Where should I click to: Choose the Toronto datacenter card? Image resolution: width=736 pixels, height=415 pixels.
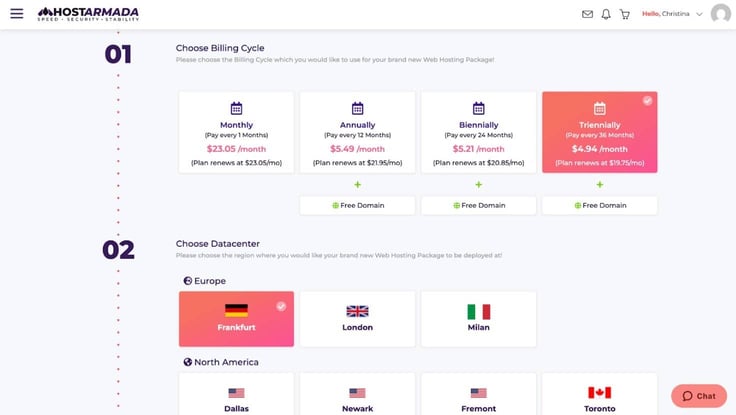[x=600, y=394]
